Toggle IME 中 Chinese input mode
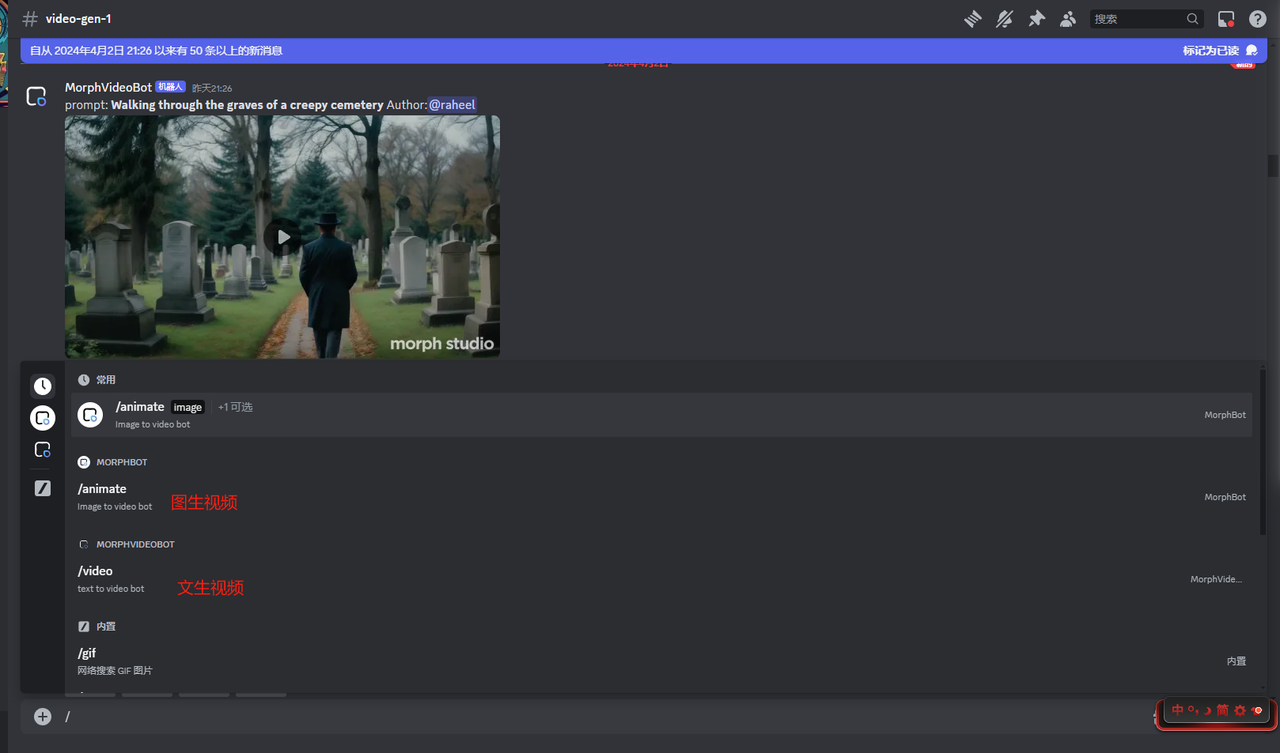The image size is (1280, 753). coord(1177,710)
